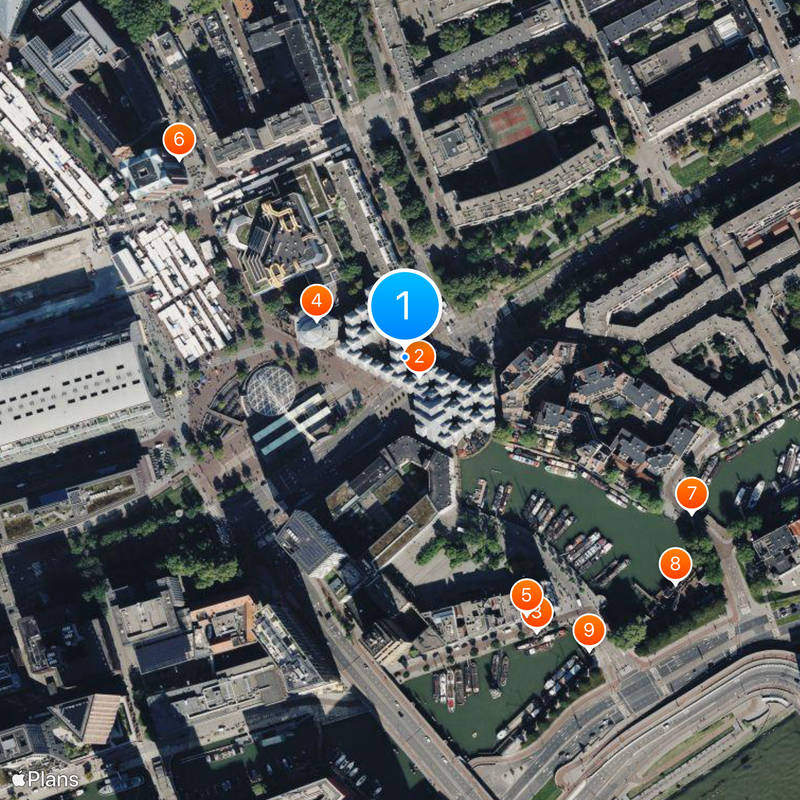
Task: Open the orange marker numbered 8
Action: [675, 564]
